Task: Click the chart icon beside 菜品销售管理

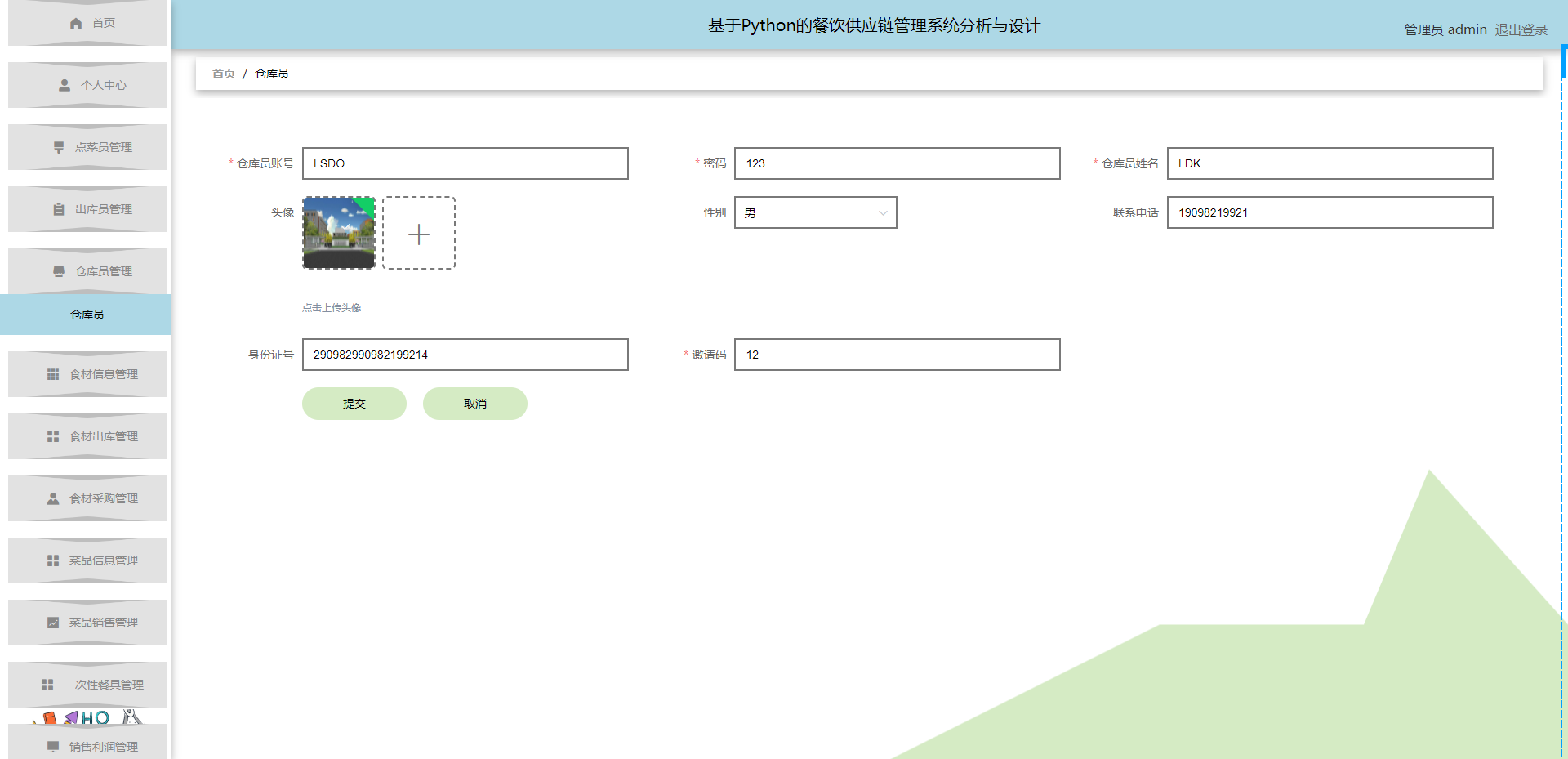Action: coord(53,623)
